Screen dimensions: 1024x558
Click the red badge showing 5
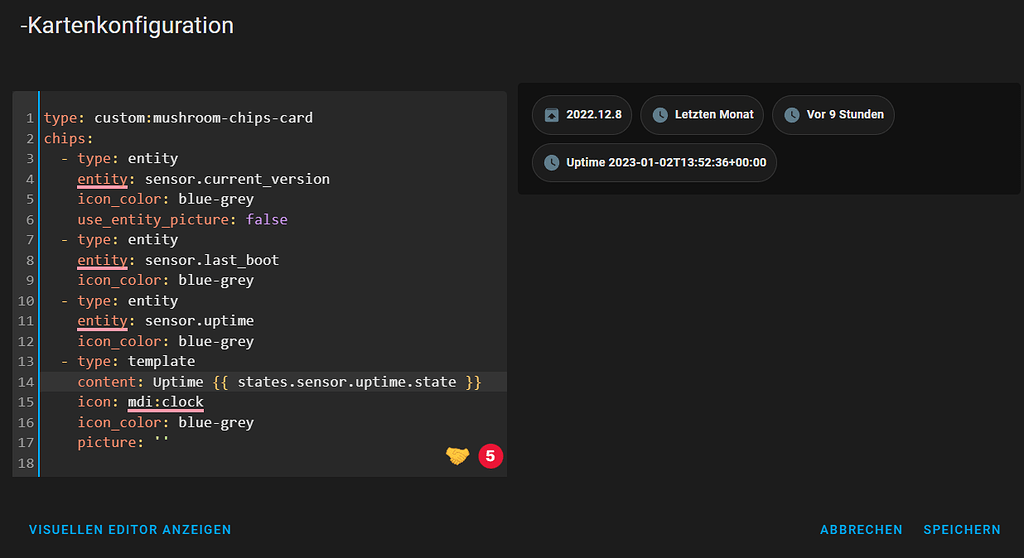point(490,456)
